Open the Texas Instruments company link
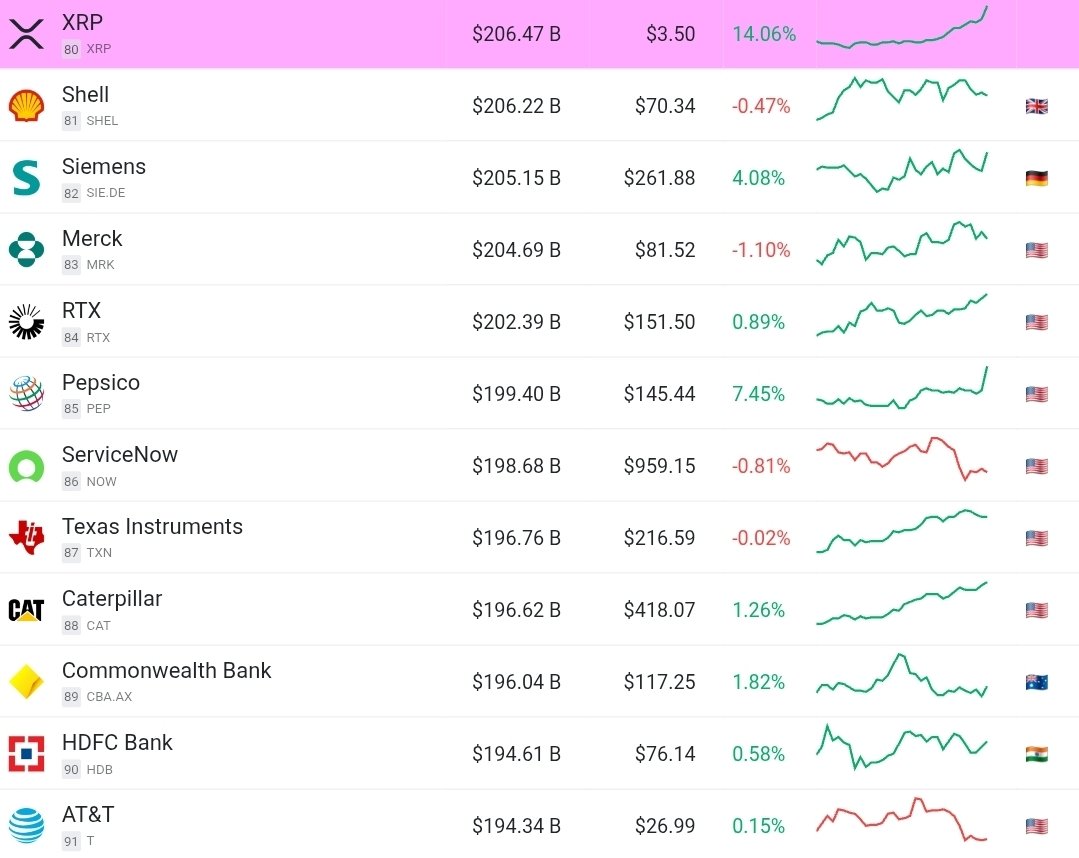Viewport: 1079px width, 858px height. [x=152, y=526]
